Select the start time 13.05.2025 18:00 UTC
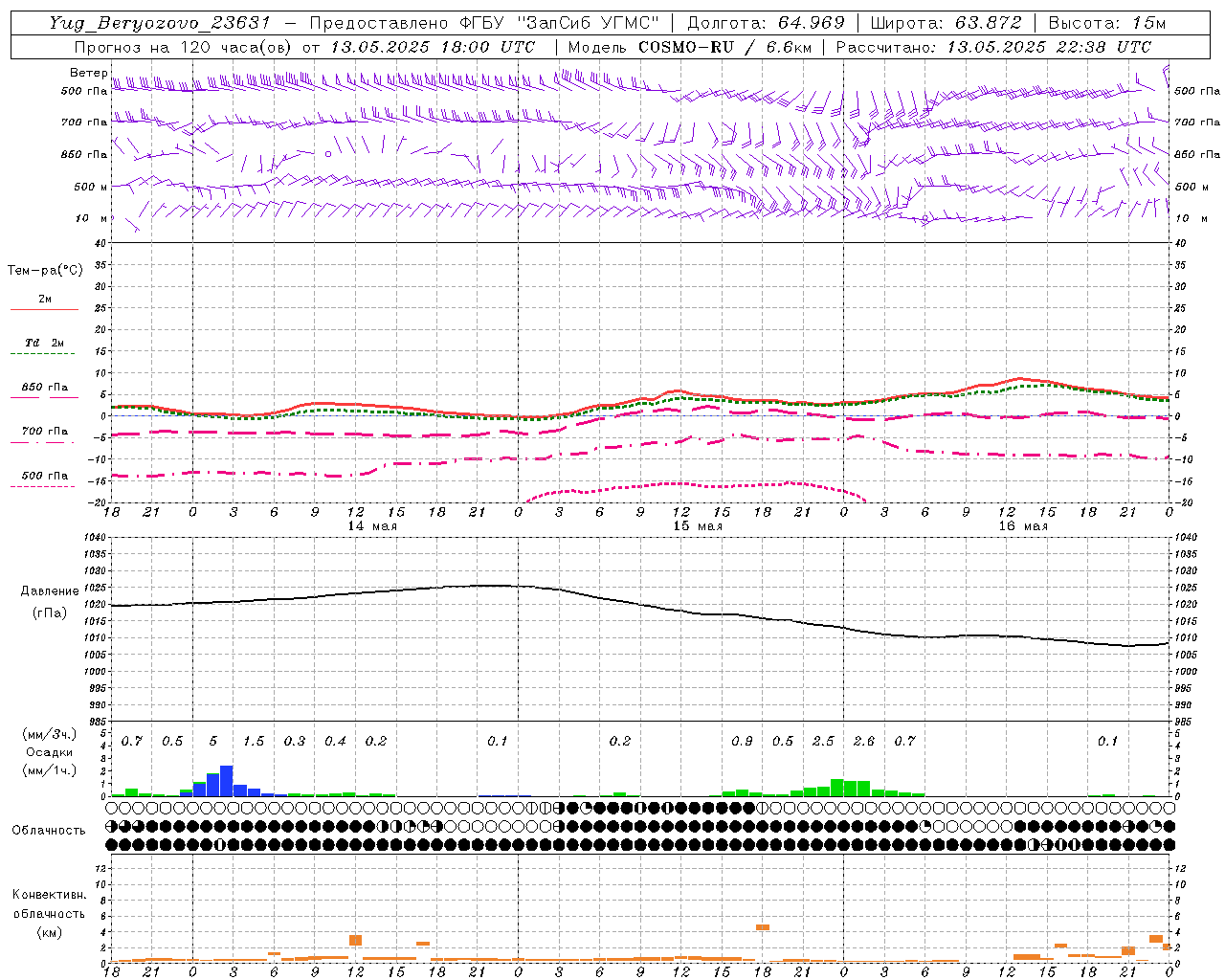 tap(433, 47)
